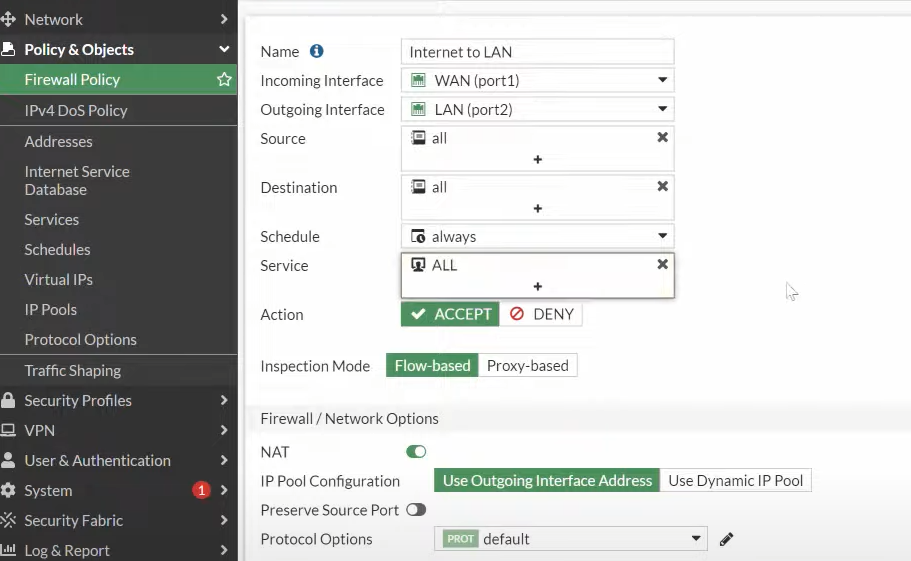
Task: Click the Policy & Objects document icon
Action: (x=8, y=49)
